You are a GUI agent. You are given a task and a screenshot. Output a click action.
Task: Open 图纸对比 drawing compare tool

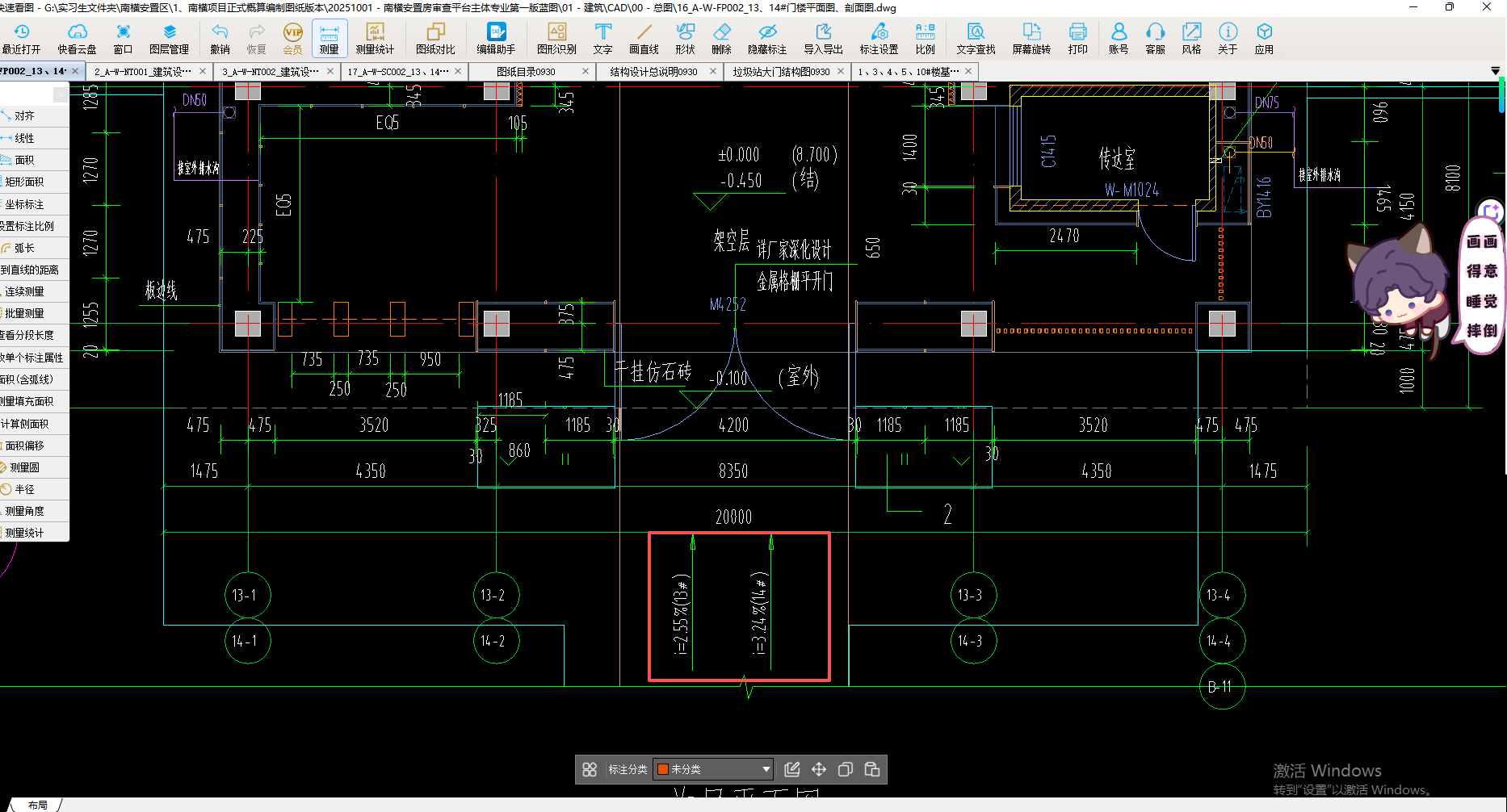coord(435,38)
